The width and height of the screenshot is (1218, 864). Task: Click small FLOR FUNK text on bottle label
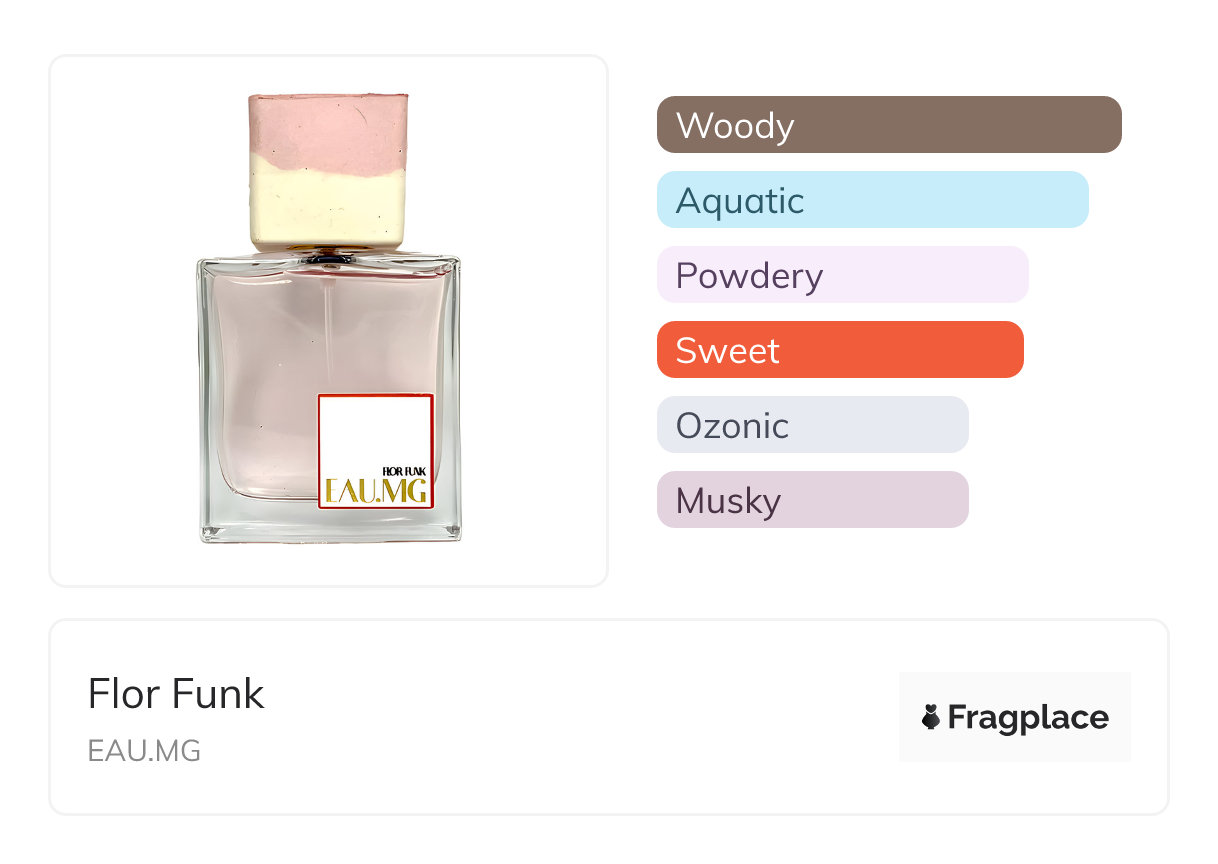[405, 470]
